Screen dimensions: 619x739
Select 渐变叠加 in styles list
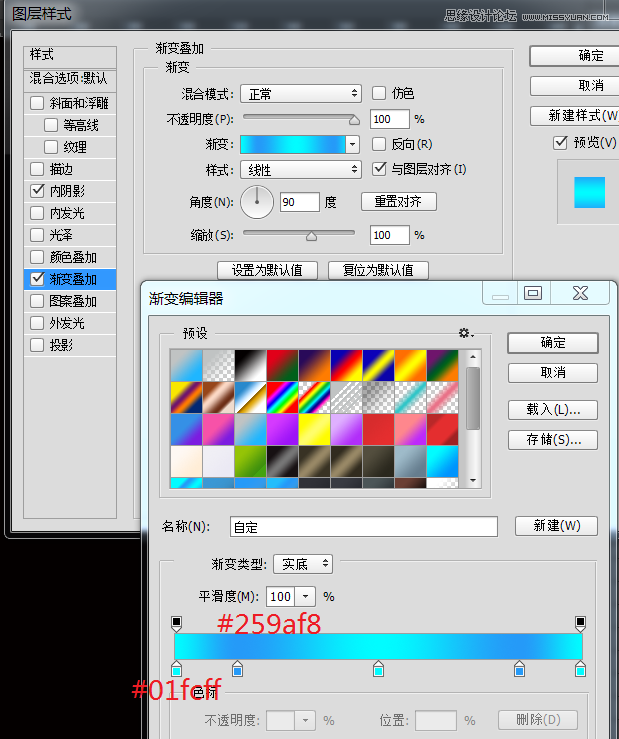(x=69, y=279)
